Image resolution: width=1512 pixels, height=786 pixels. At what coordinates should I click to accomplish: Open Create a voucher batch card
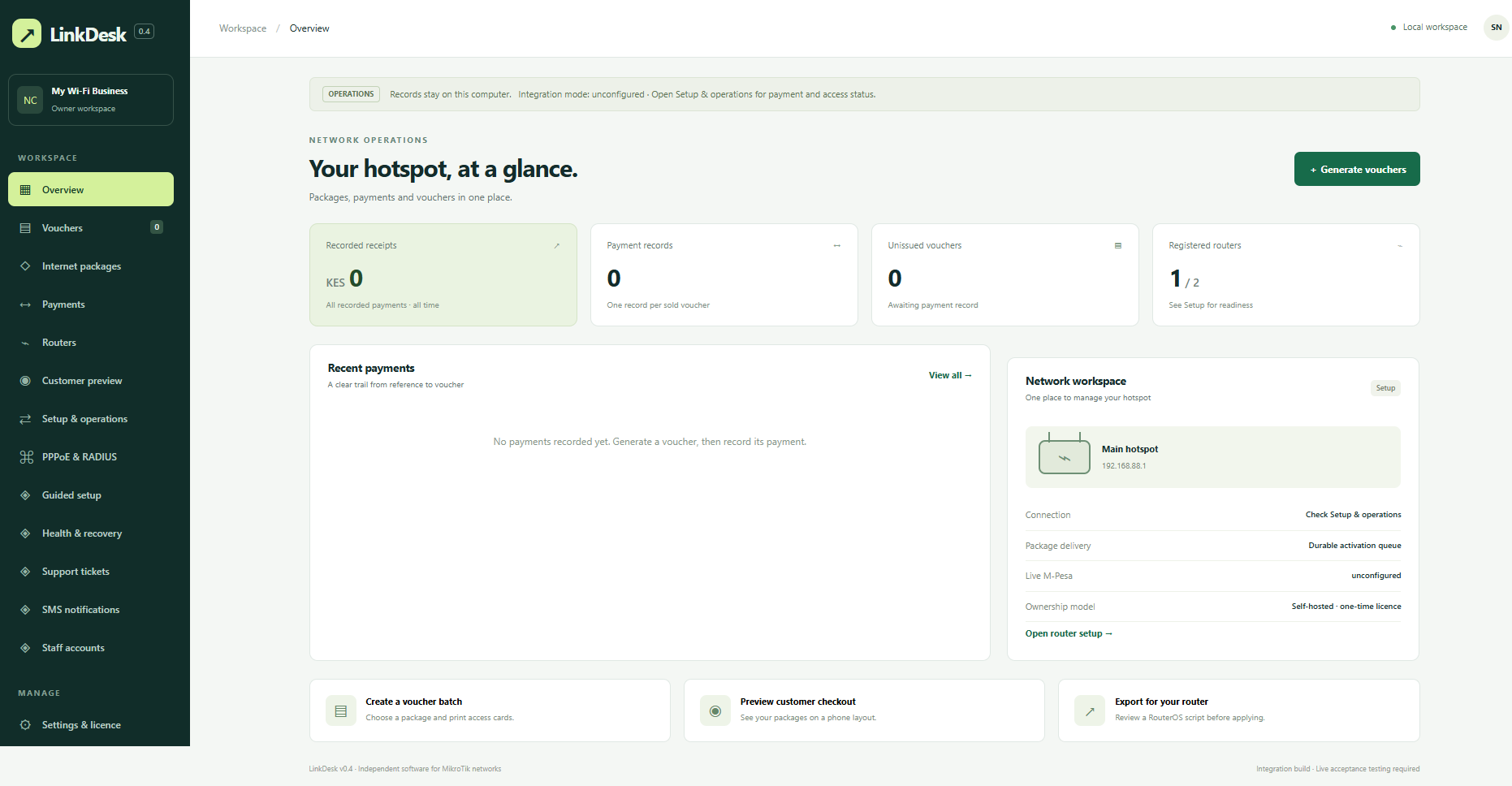pos(490,710)
